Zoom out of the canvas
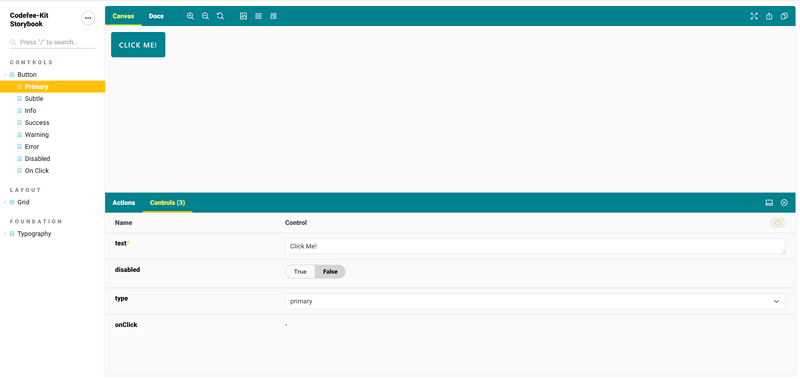Screen dimensions: 800x379 (x=206, y=16)
